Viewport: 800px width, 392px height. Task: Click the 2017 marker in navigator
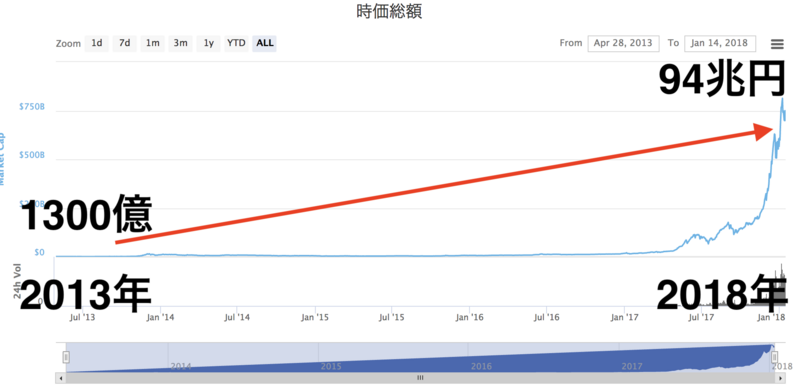point(632,366)
